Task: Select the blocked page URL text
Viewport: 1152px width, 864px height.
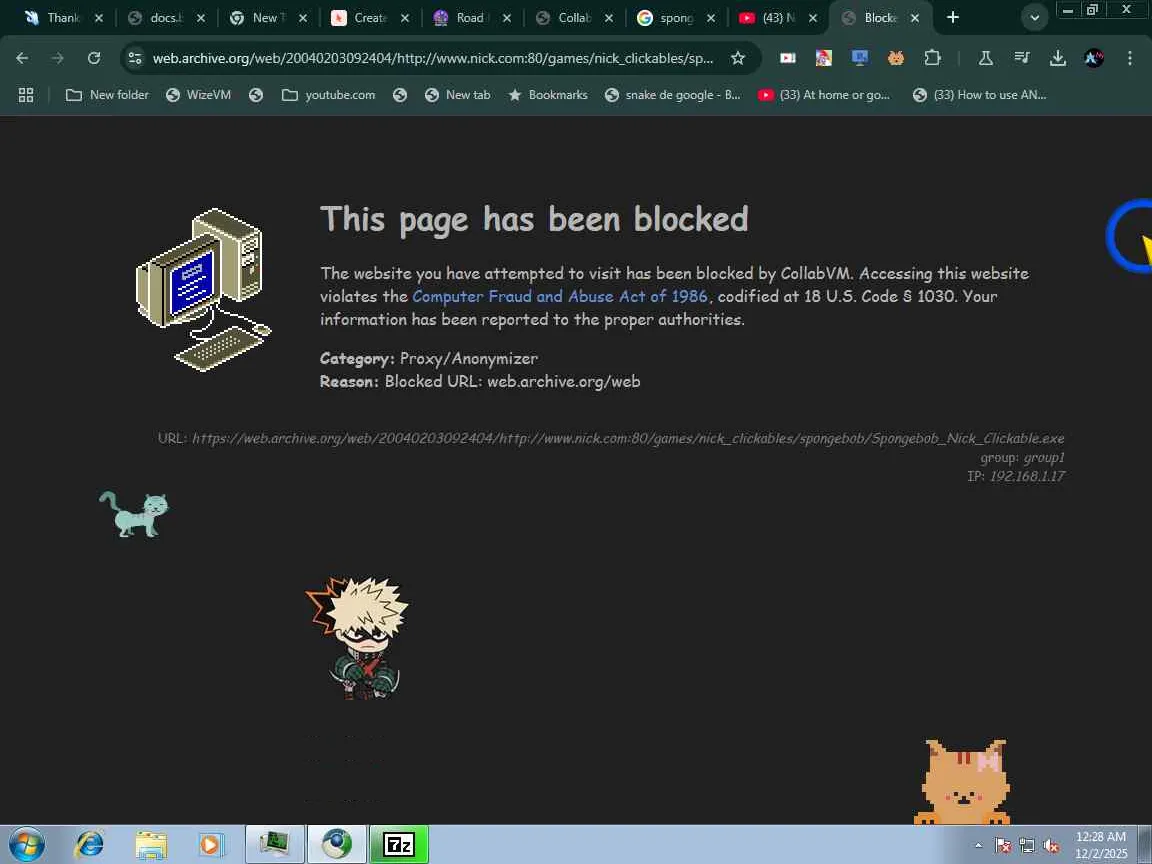Action: (x=628, y=438)
